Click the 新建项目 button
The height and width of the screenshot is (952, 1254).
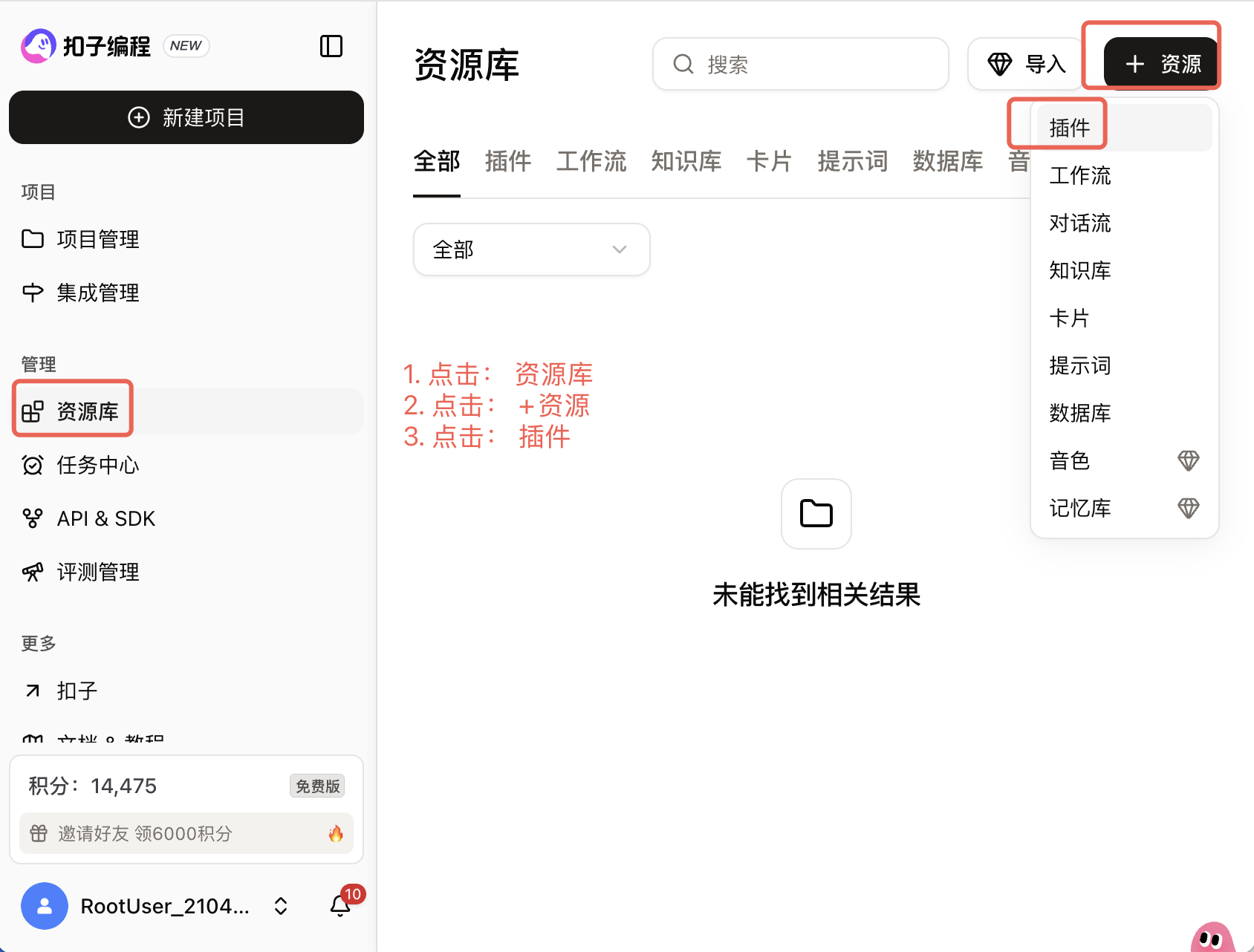pyautogui.click(x=186, y=117)
